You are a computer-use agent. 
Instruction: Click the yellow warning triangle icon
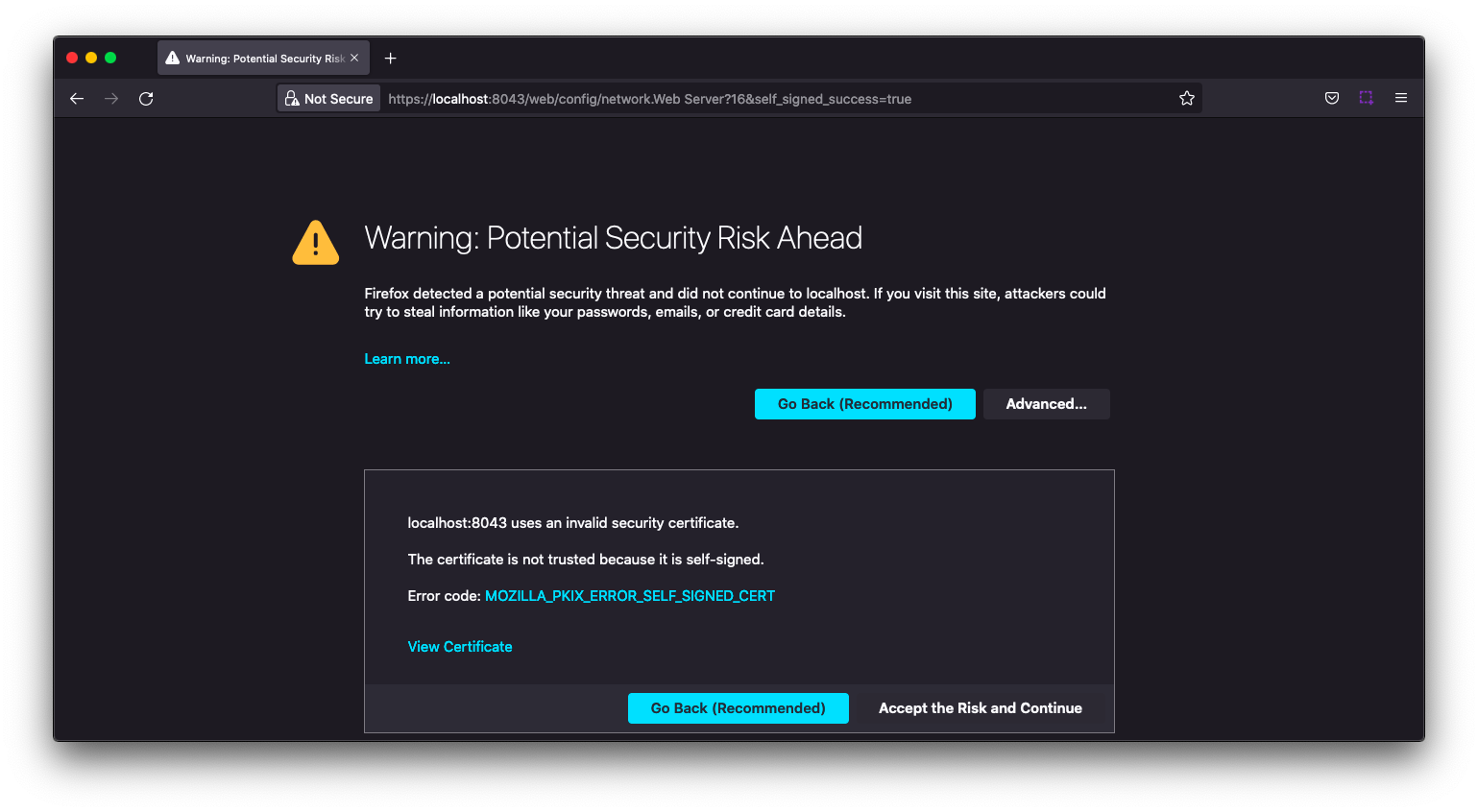pyautogui.click(x=316, y=243)
